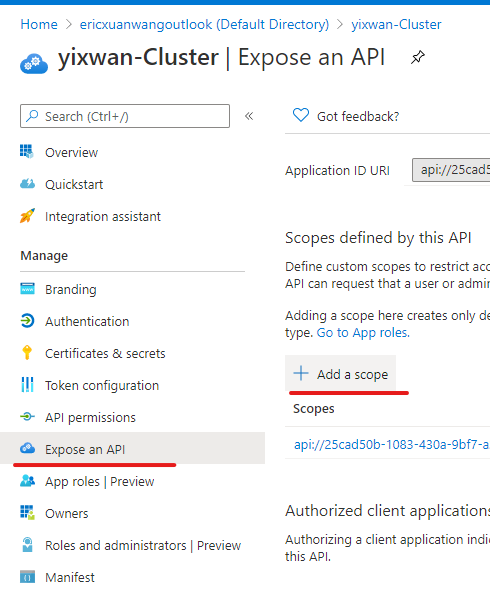Click the yixwan-Cluster app cloud icon in header
Viewport: 490px width, 590px height.
click(x=34, y=64)
